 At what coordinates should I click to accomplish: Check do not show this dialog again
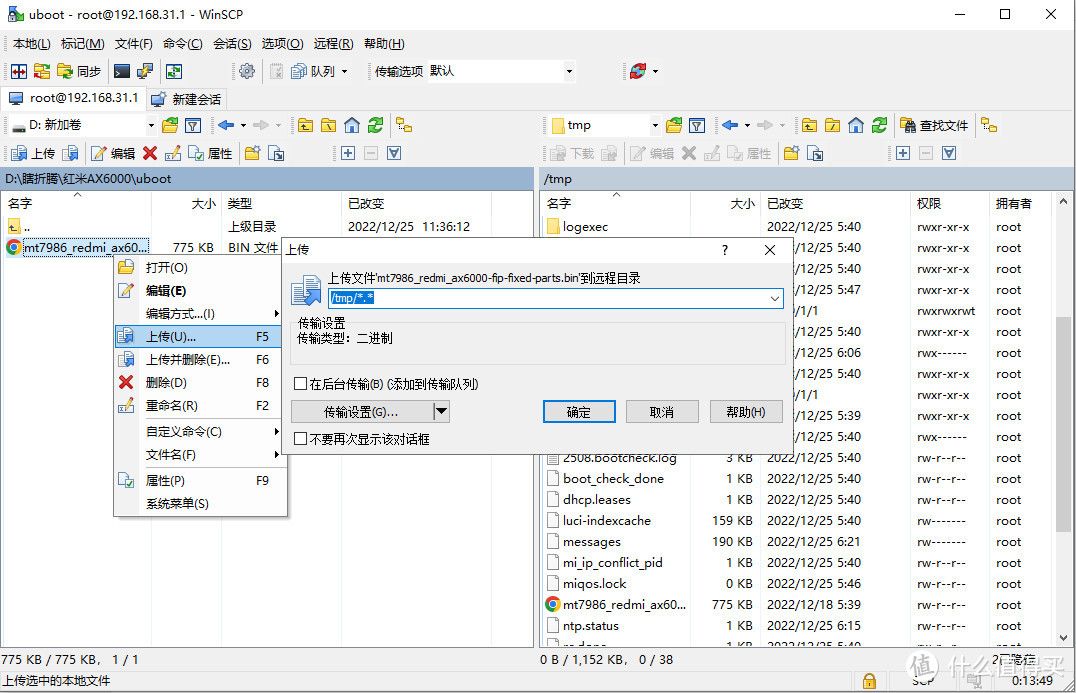coord(300,438)
